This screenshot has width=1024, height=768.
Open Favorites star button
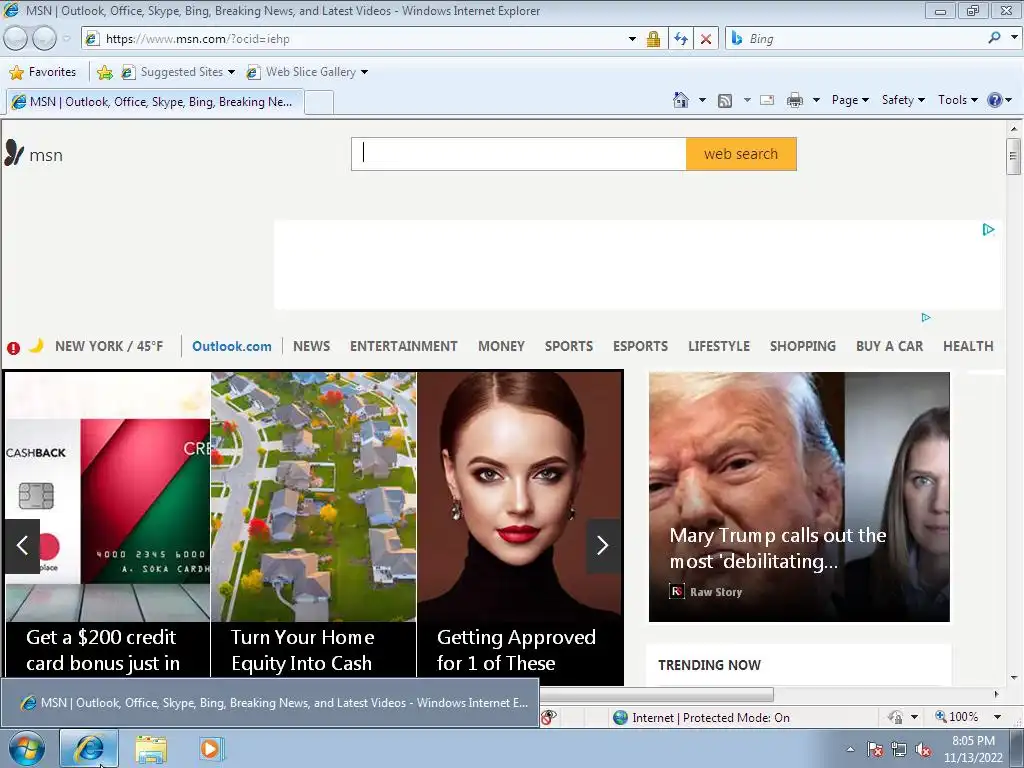click(44, 72)
